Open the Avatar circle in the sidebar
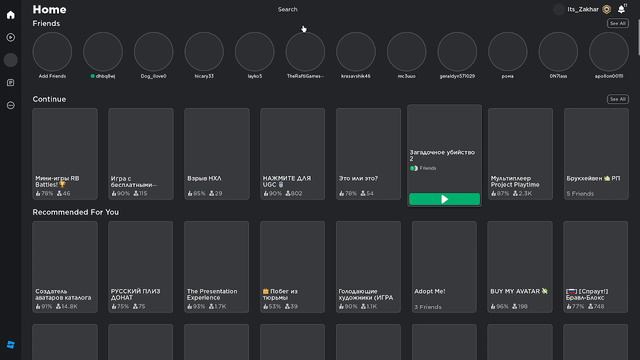 [11, 60]
